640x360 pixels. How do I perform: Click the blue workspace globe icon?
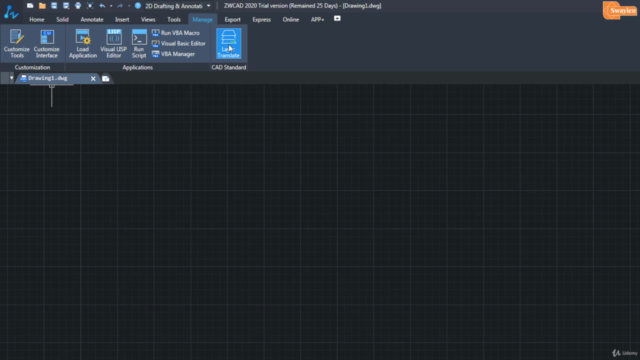138,6
